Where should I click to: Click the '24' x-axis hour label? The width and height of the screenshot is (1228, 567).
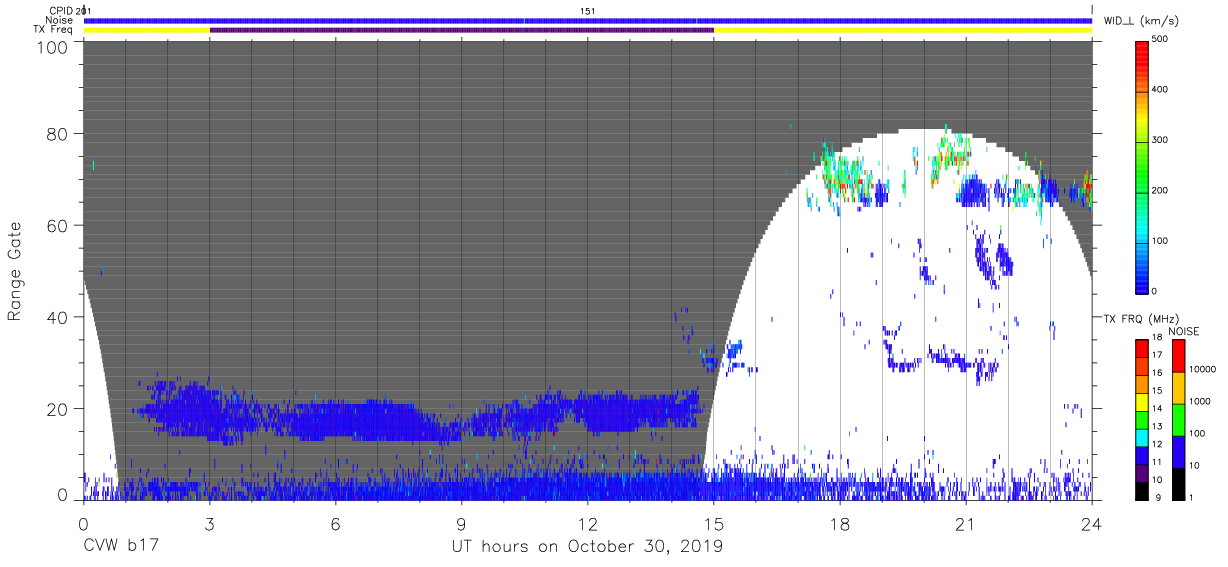coord(1092,523)
